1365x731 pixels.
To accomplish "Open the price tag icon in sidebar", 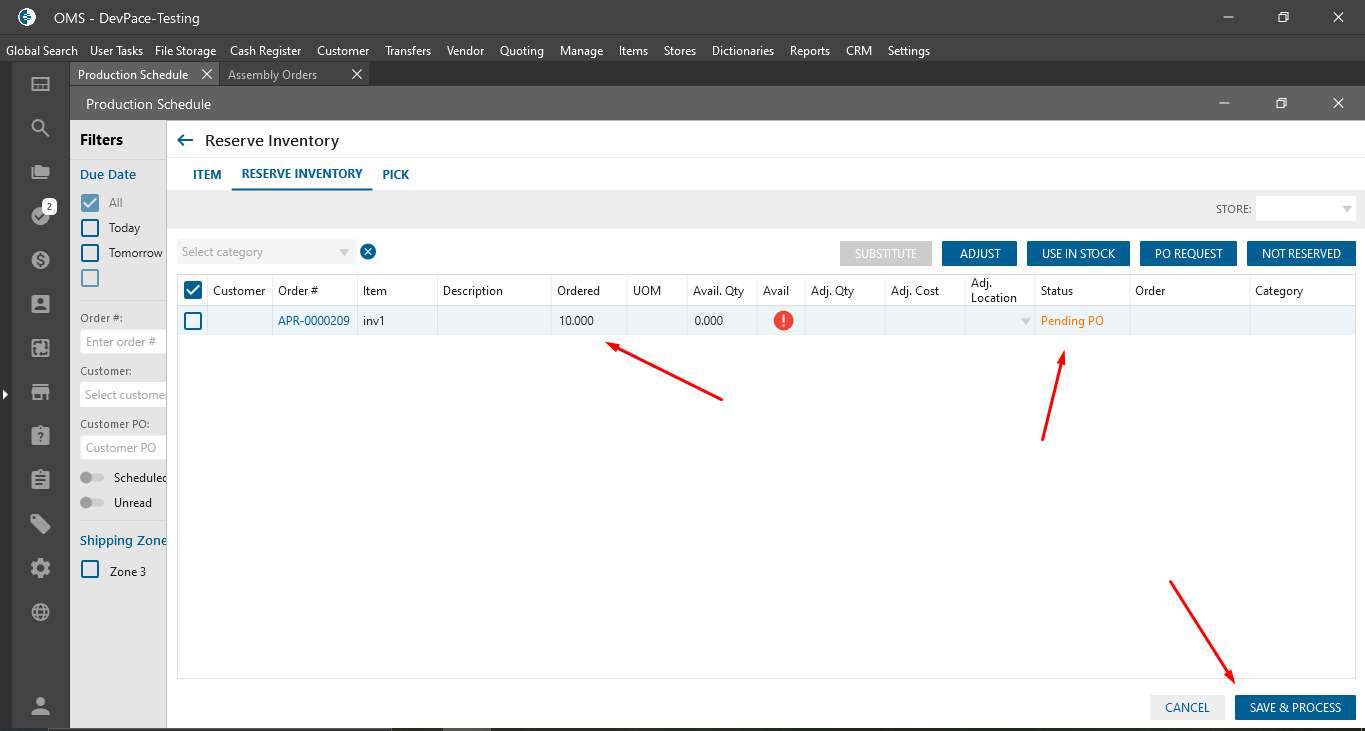I will 40,524.
